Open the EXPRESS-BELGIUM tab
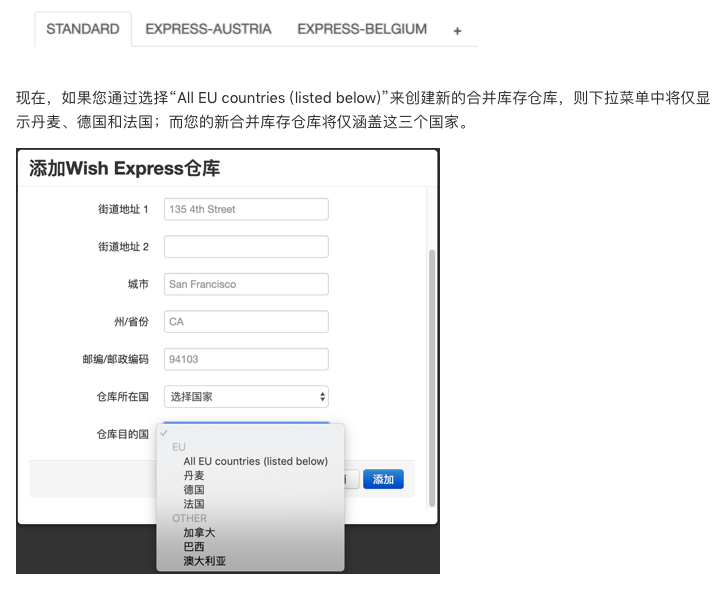The height and width of the screenshot is (593, 722). (362, 29)
